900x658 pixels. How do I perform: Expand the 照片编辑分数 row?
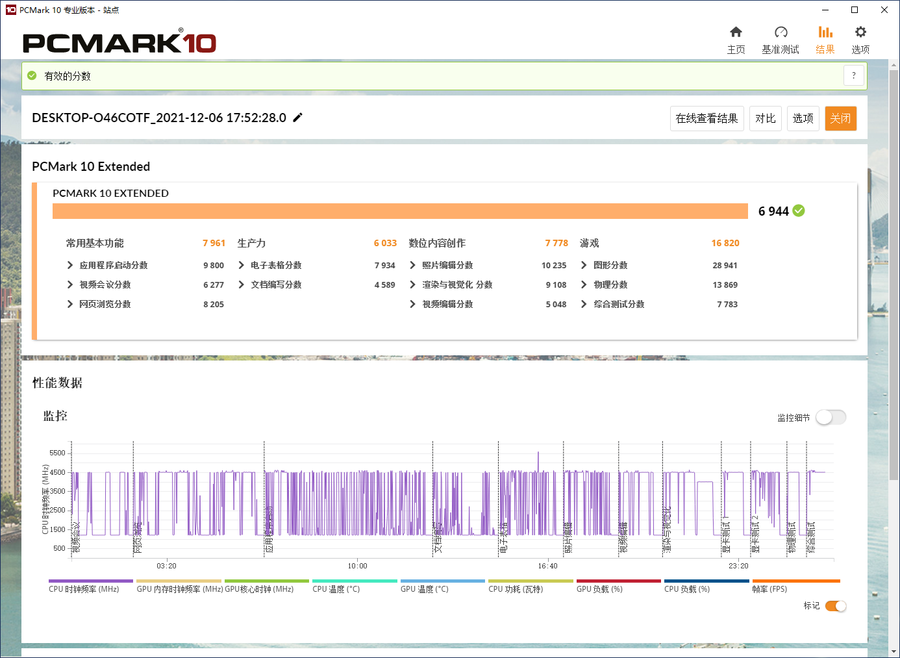click(x=414, y=266)
